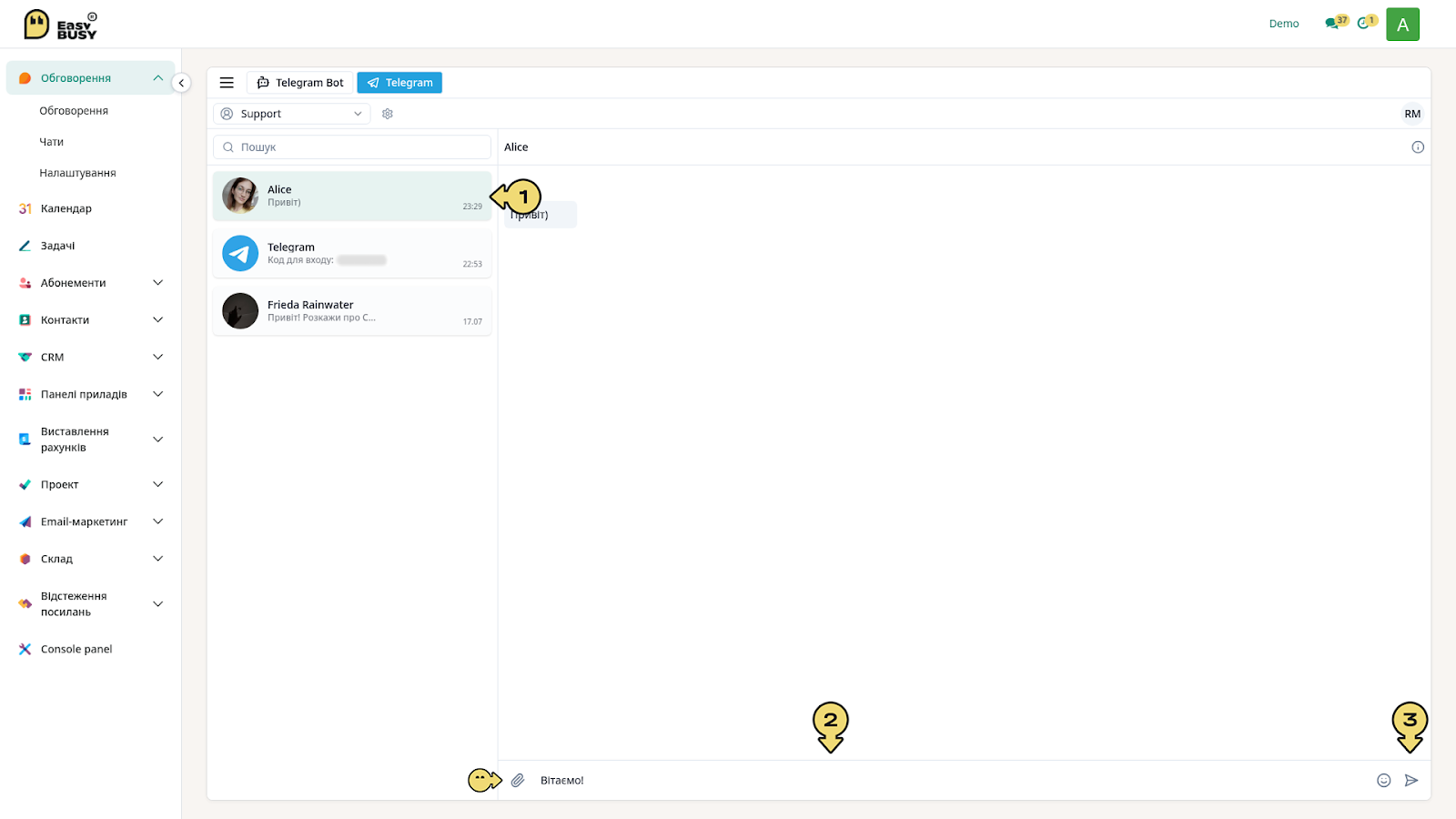The image size is (1456, 819).
Task: Expand the Склад menu chevron
Action: 157,560
